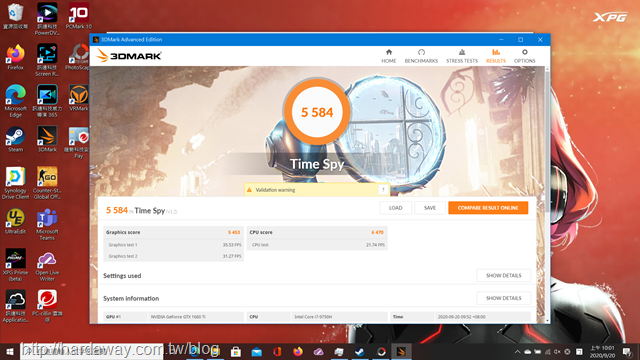This screenshot has width=640, height=360.
Task: Open CyberLink Application Manager shortcut
Action: (x=16, y=306)
